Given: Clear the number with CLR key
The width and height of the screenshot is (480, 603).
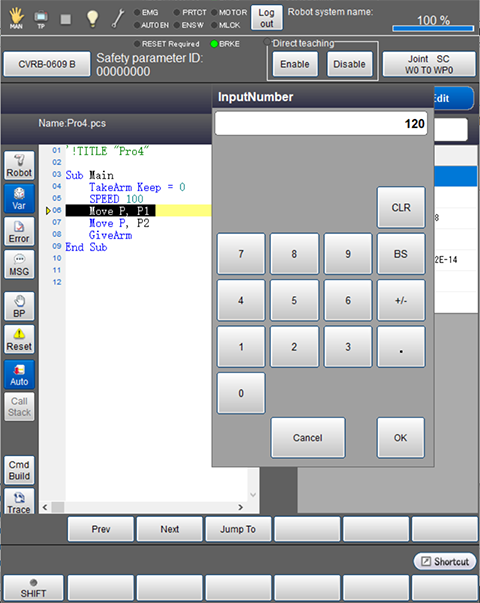Looking at the screenshot, I should (x=401, y=208).
